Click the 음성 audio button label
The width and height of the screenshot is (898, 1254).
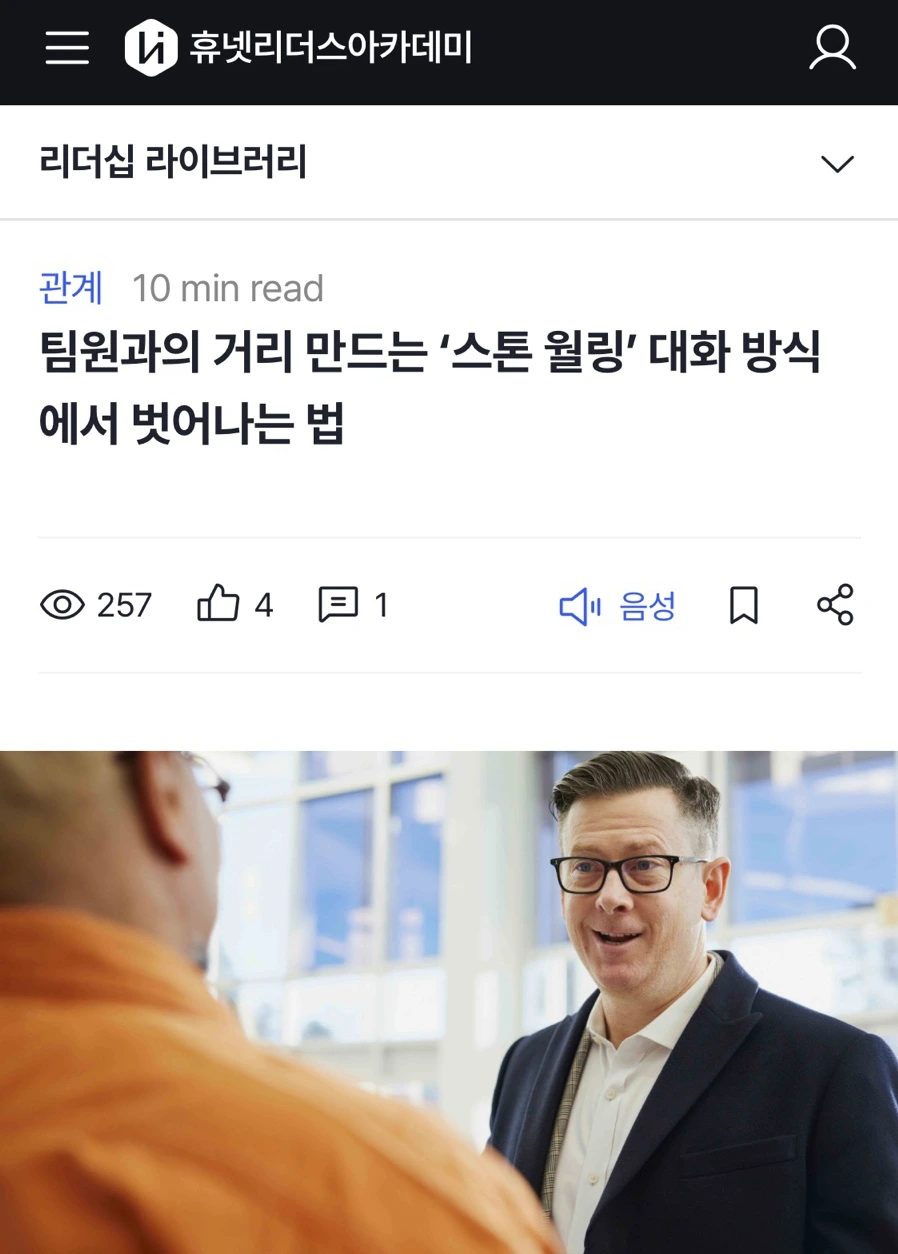tap(648, 606)
